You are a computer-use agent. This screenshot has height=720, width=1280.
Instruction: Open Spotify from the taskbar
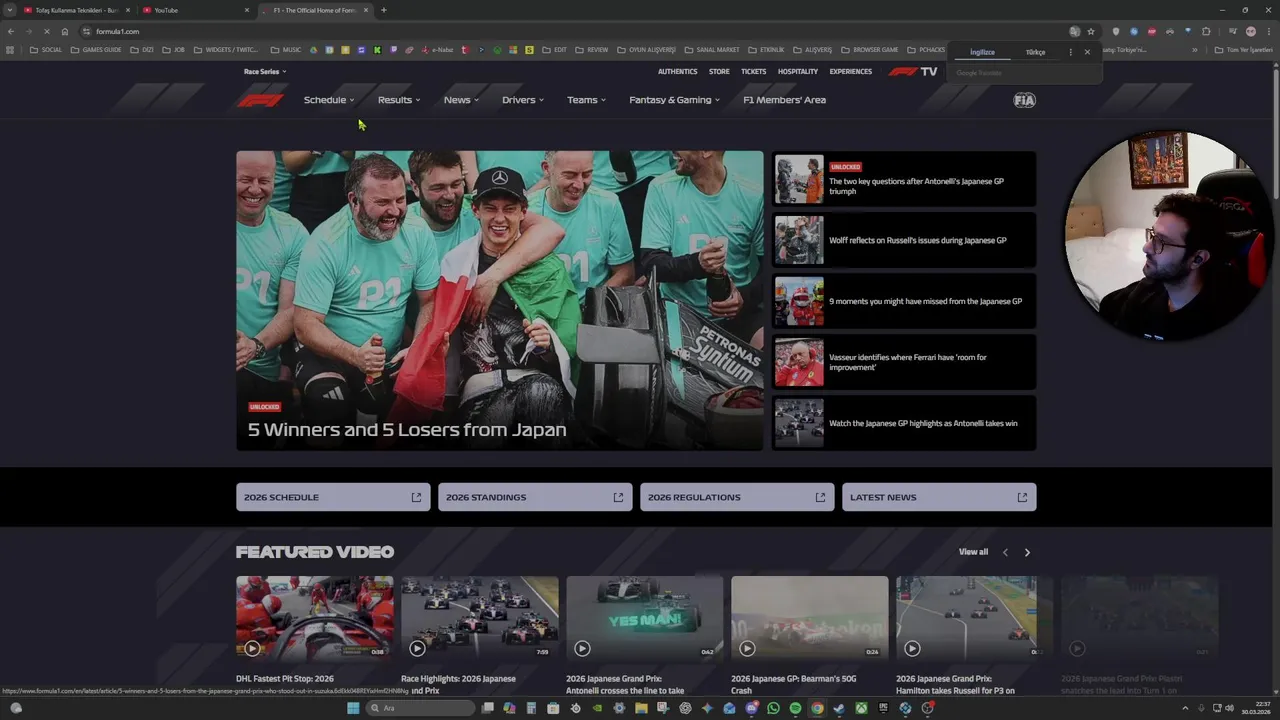(x=795, y=708)
